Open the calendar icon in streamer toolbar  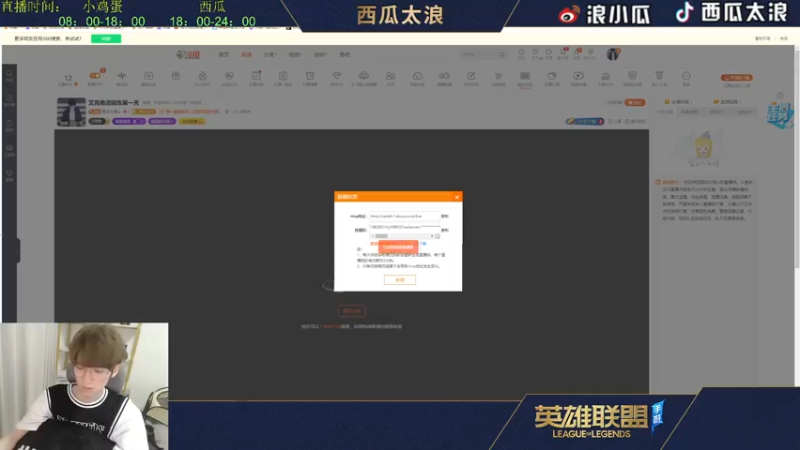[x=148, y=77]
